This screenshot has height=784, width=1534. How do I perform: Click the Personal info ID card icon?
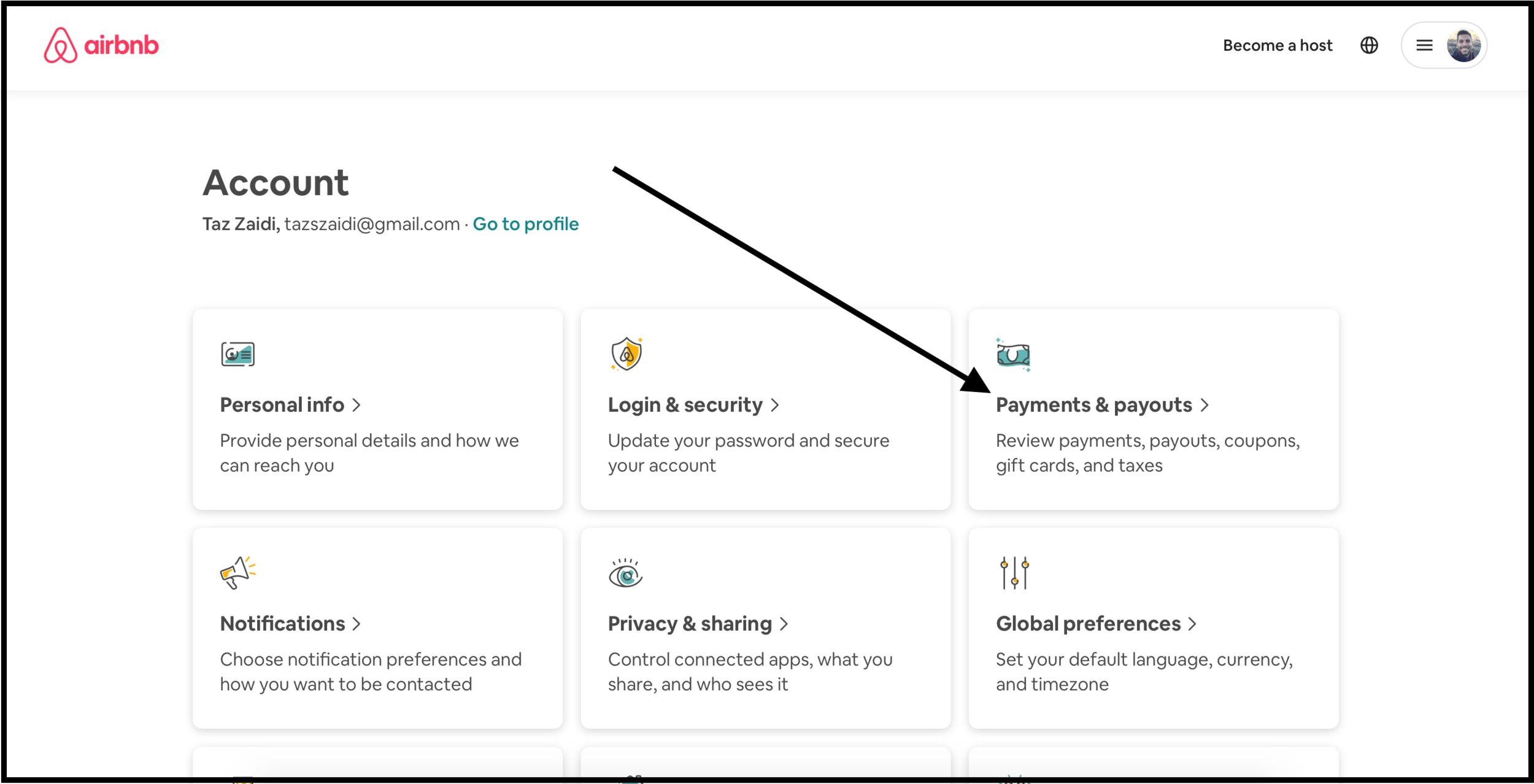237,355
